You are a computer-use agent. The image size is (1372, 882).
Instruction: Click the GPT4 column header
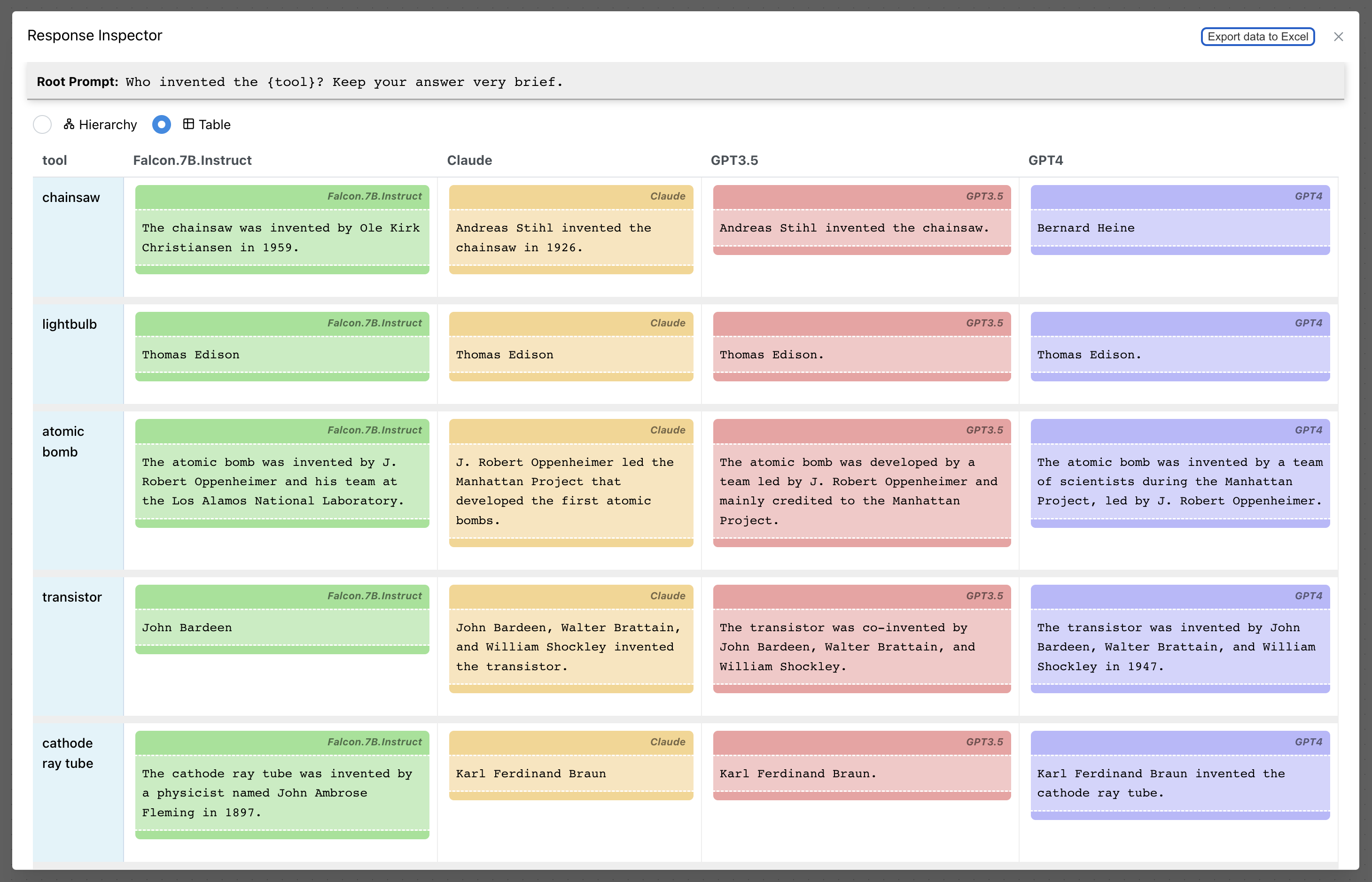1046,160
